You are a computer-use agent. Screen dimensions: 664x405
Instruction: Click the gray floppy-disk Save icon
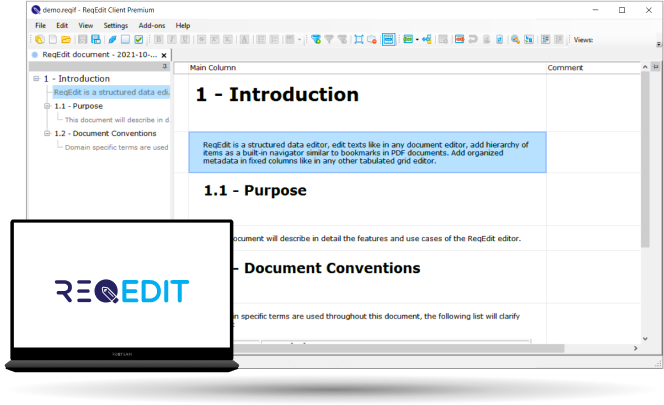pos(83,39)
